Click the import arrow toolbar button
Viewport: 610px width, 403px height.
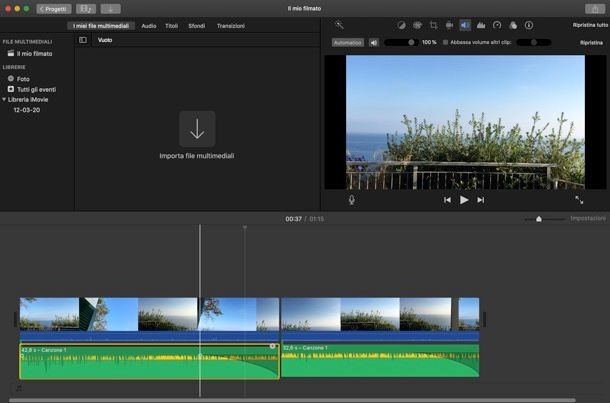pyautogui.click(x=110, y=9)
